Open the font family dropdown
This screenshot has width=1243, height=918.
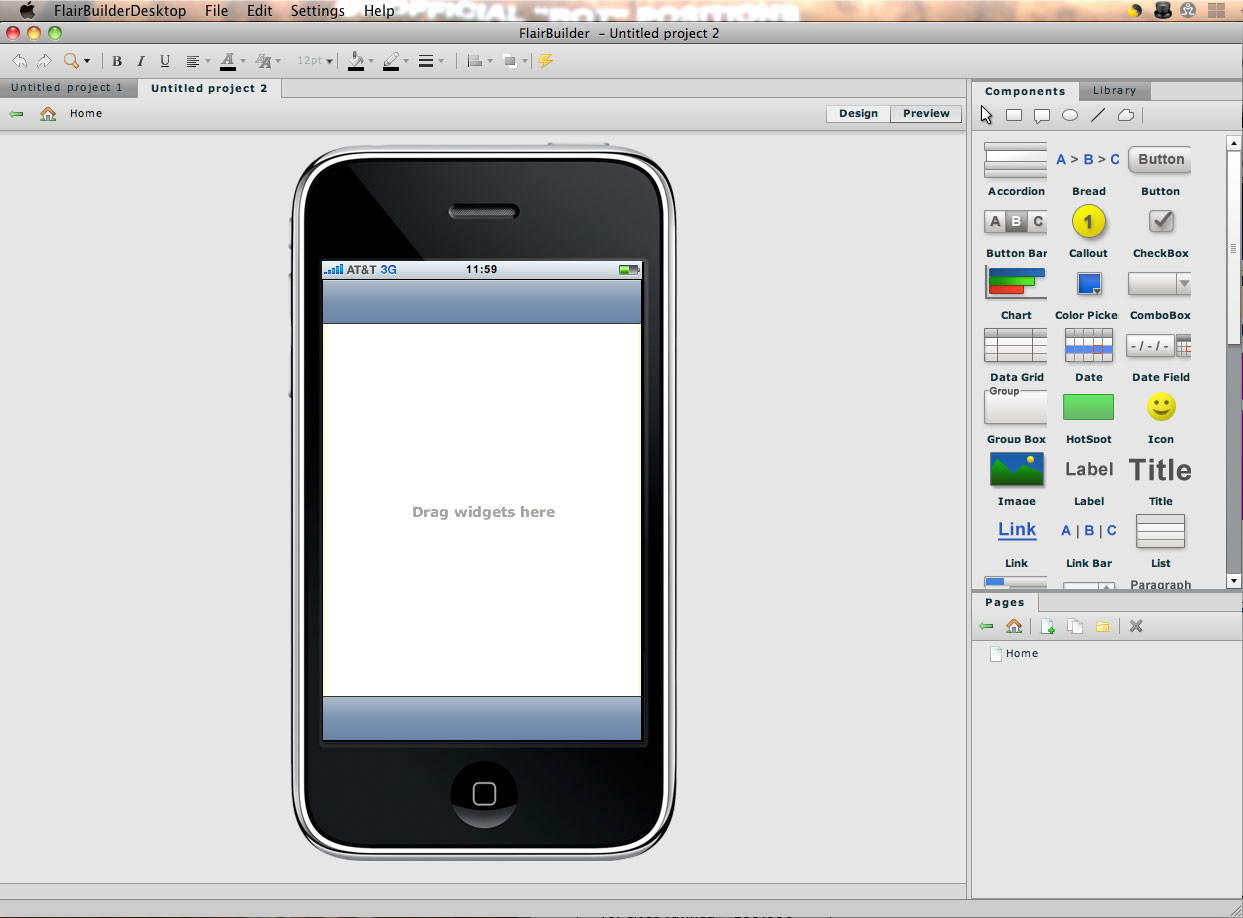[x=268, y=61]
